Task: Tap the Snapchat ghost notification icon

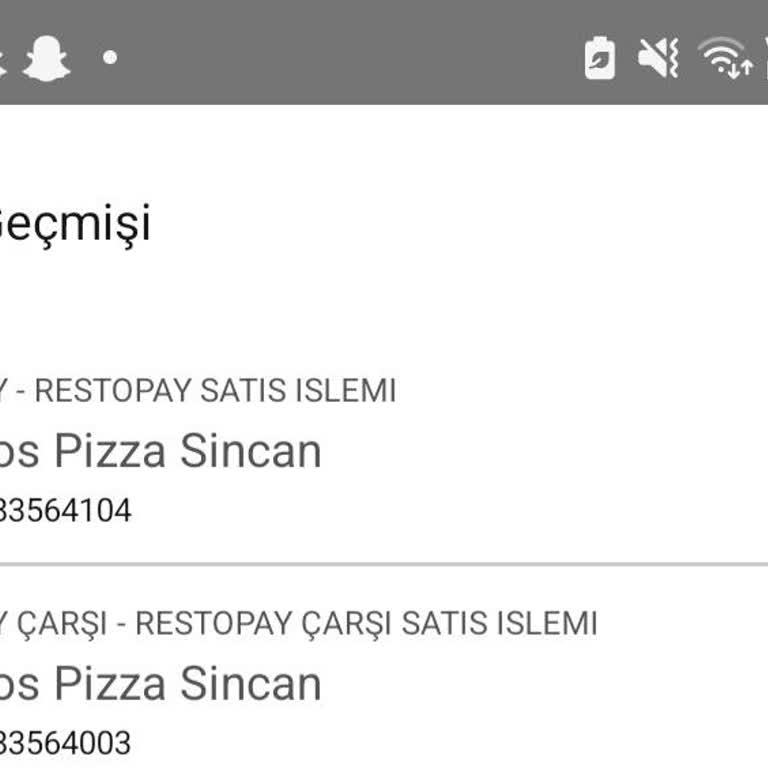Action: pyautogui.click(x=46, y=57)
